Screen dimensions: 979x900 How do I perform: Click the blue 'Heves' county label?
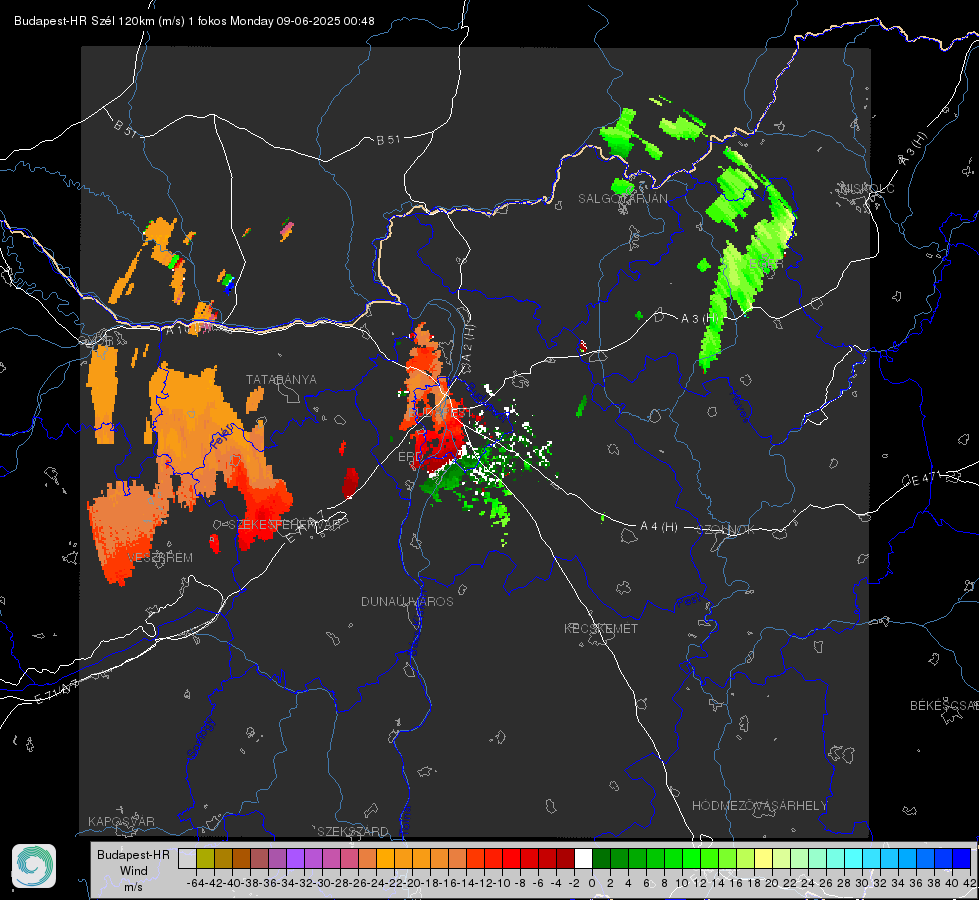point(739,407)
